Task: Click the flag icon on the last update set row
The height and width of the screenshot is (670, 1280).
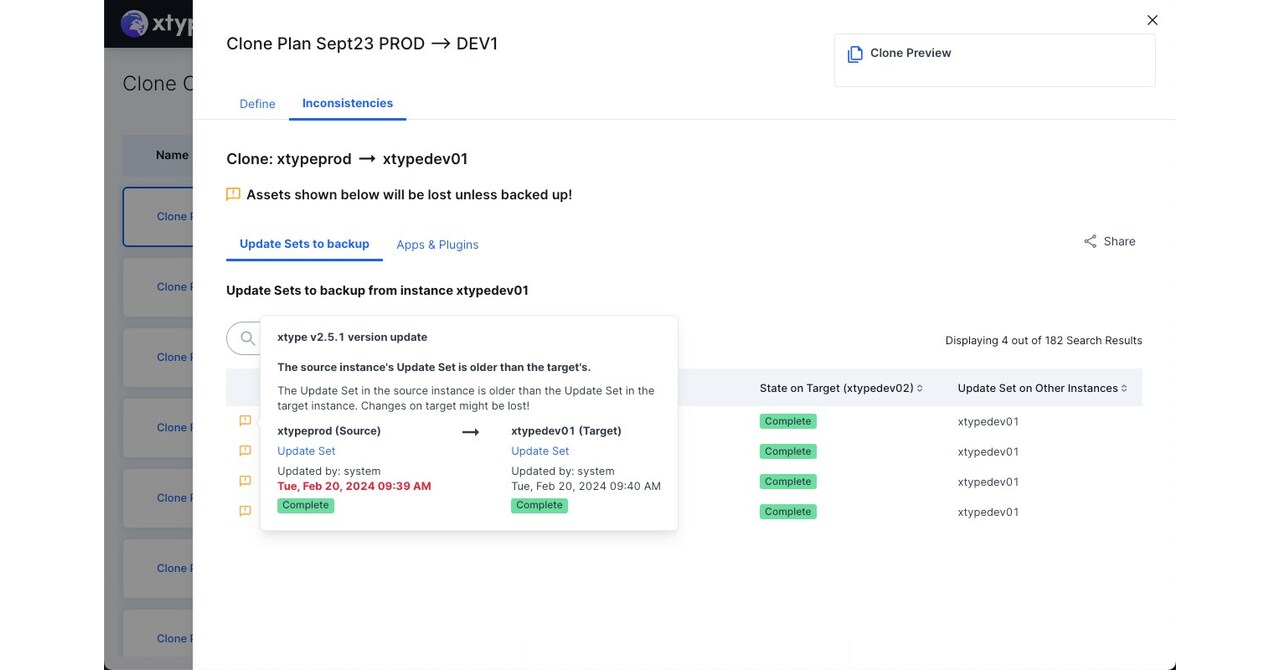Action: point(245,511)
